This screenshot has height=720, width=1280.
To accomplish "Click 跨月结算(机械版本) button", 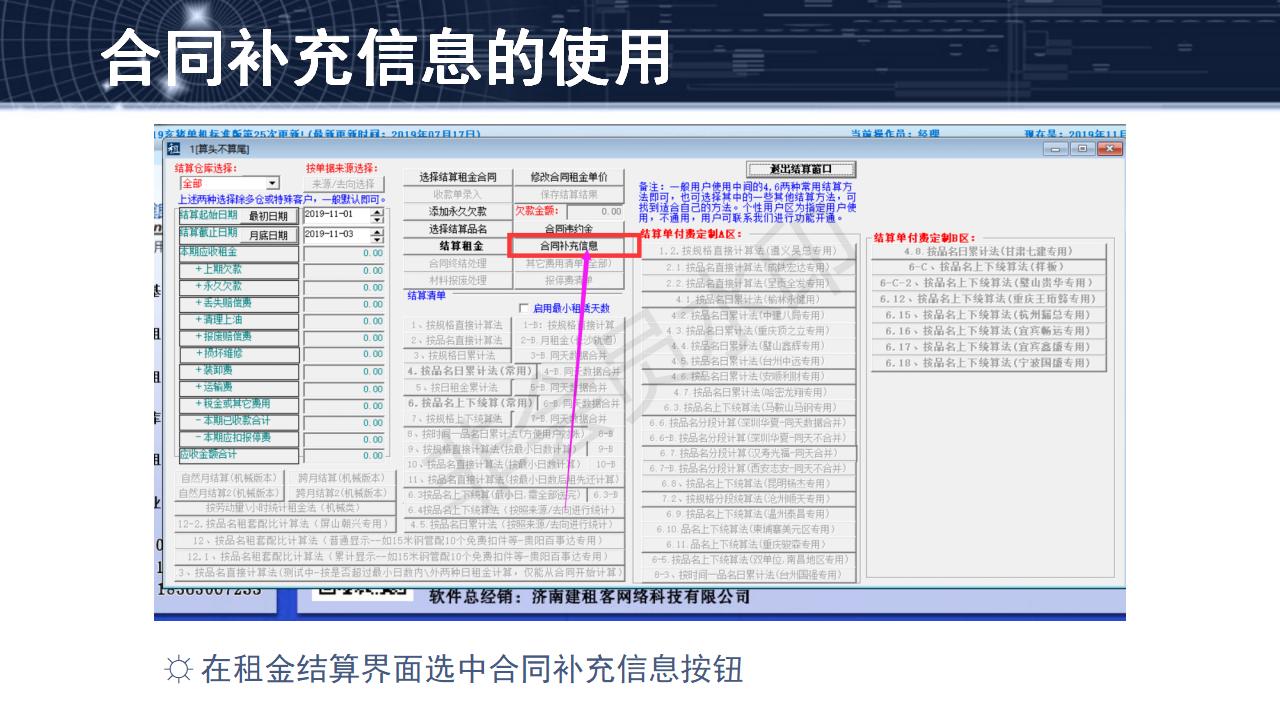I will 340,479.
